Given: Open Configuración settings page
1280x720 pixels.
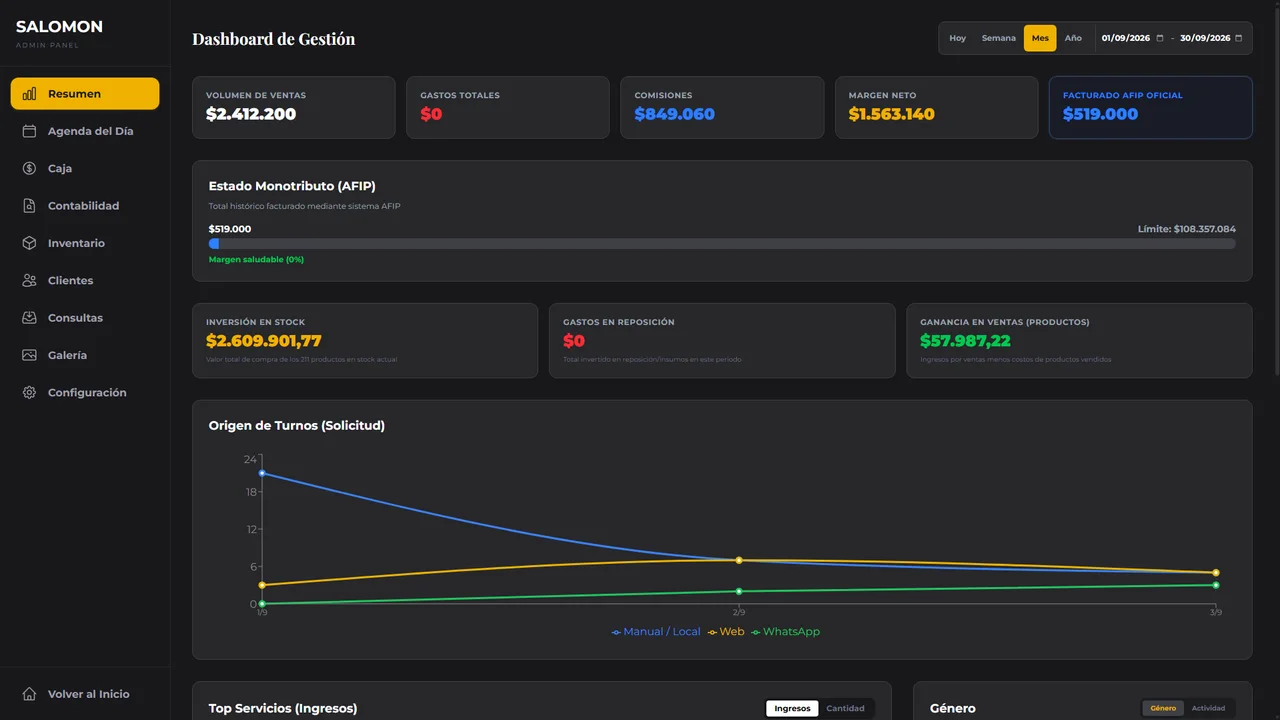Looking at the screenshot, I should coord(85,392).
